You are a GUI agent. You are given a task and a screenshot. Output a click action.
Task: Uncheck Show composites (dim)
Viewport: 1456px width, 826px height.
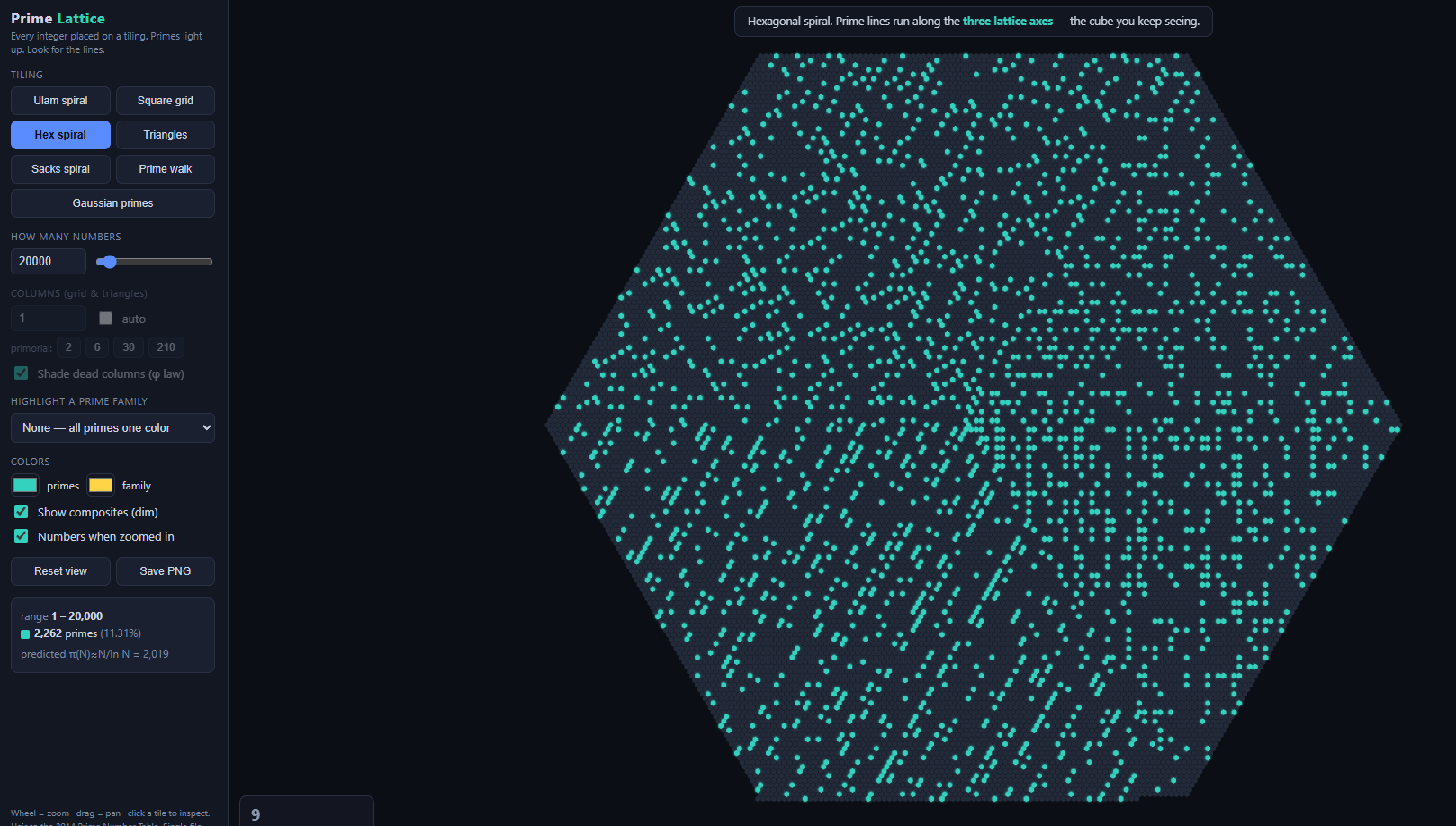(x=21, y=512)
